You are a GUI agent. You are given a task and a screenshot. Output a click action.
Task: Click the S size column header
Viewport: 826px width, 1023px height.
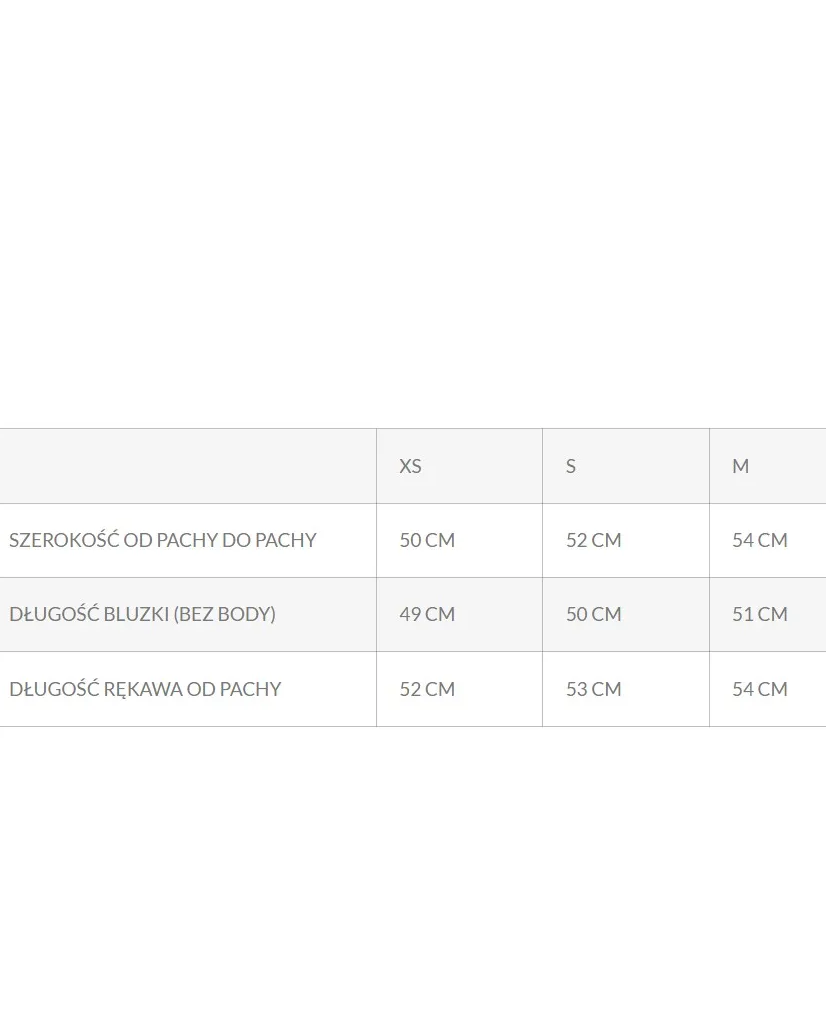click(571, 466)
